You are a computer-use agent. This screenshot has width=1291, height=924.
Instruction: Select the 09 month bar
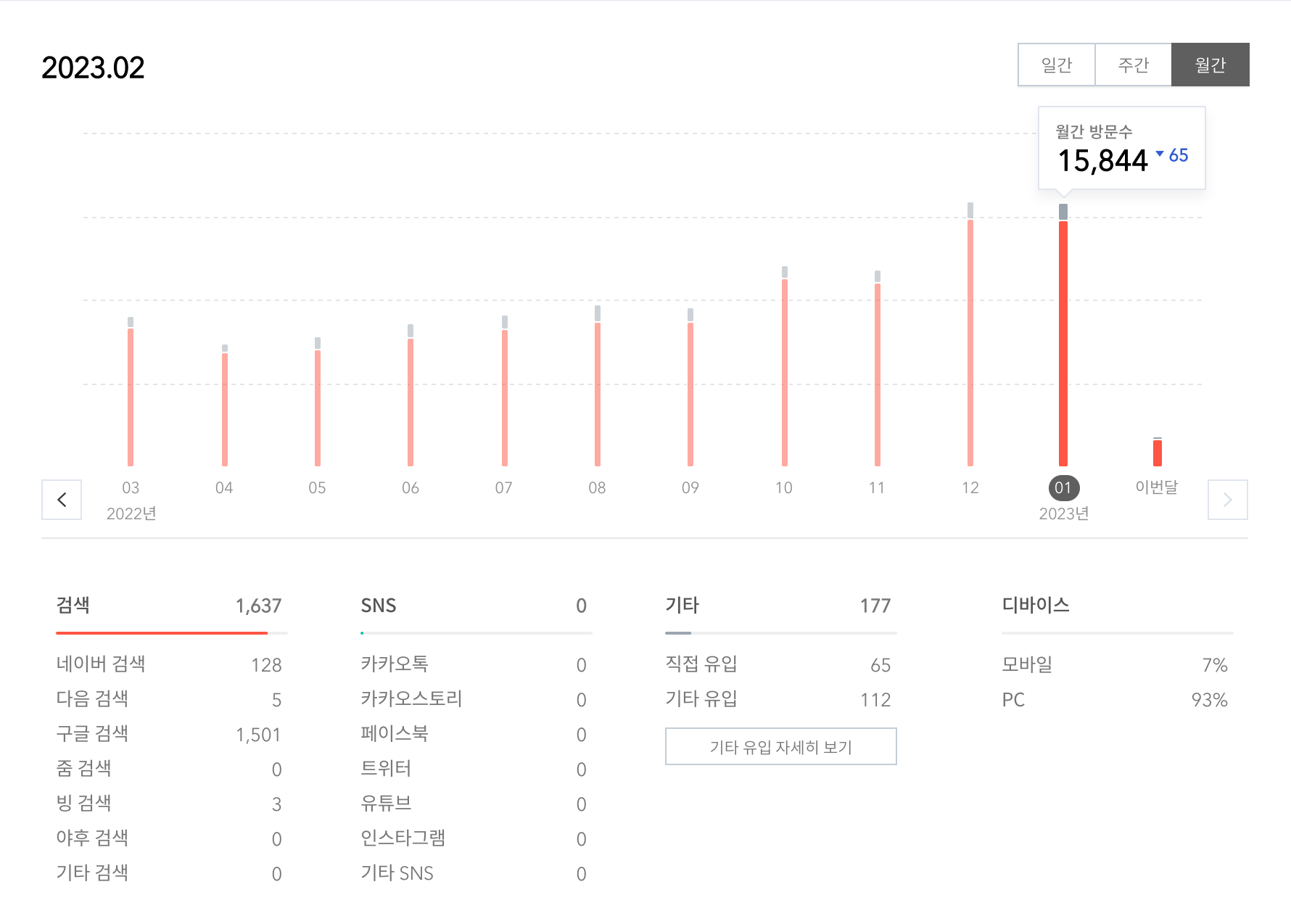690,387
